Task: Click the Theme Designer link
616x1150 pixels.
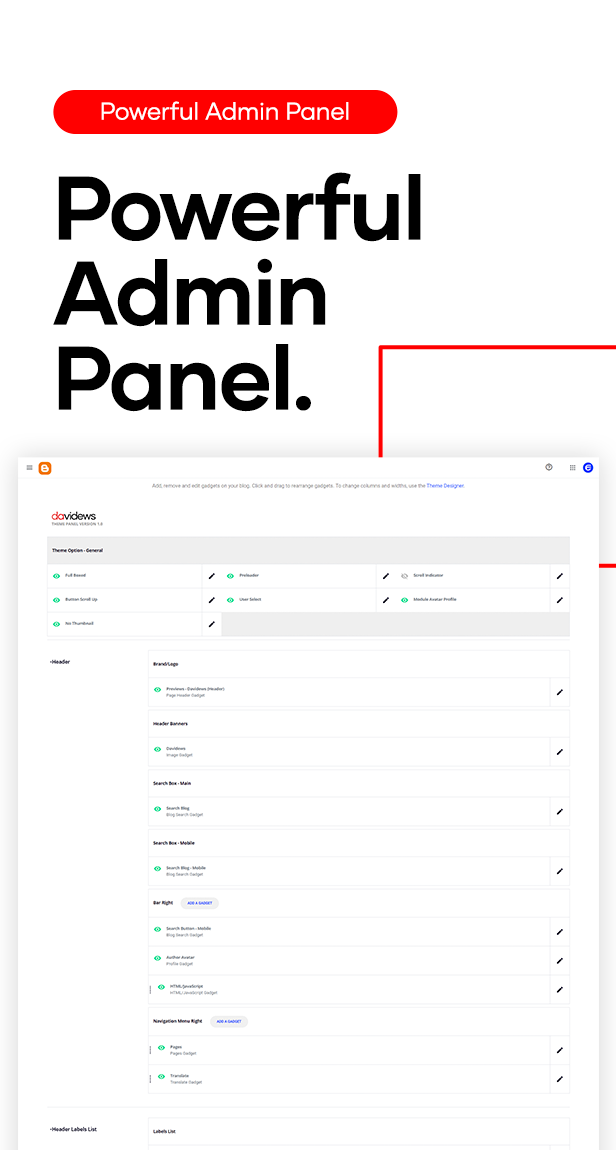Action: coord(445,486)
